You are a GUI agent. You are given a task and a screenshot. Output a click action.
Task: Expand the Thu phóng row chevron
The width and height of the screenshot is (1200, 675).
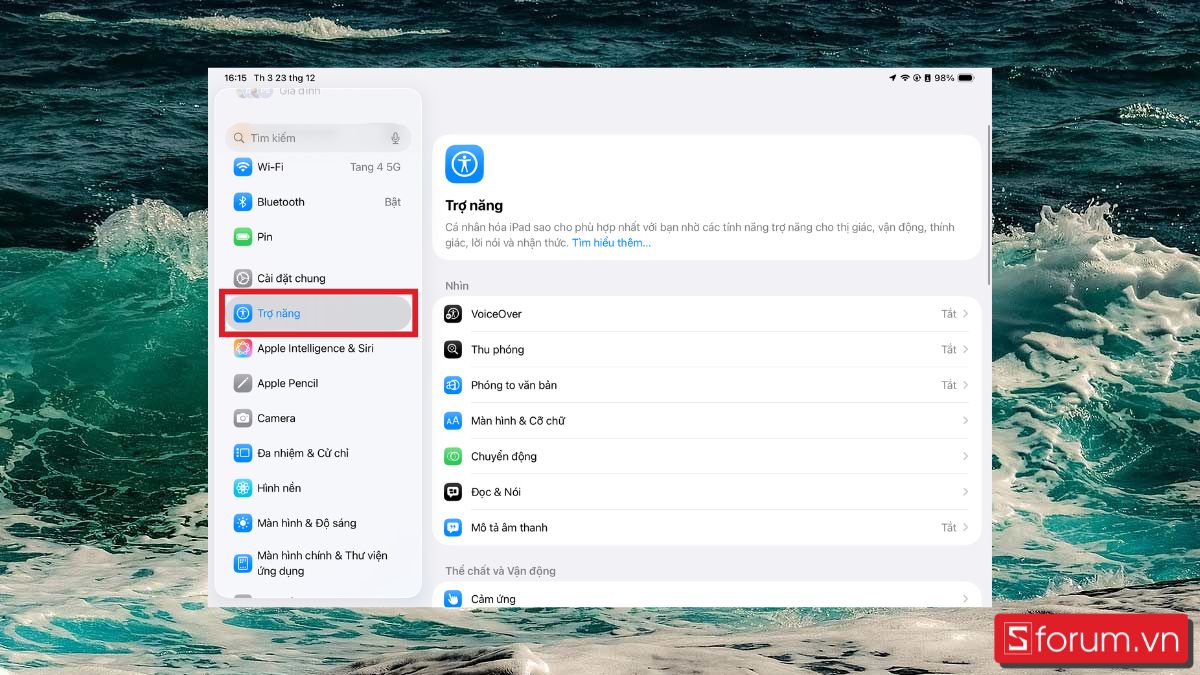[x=966, y=350]
